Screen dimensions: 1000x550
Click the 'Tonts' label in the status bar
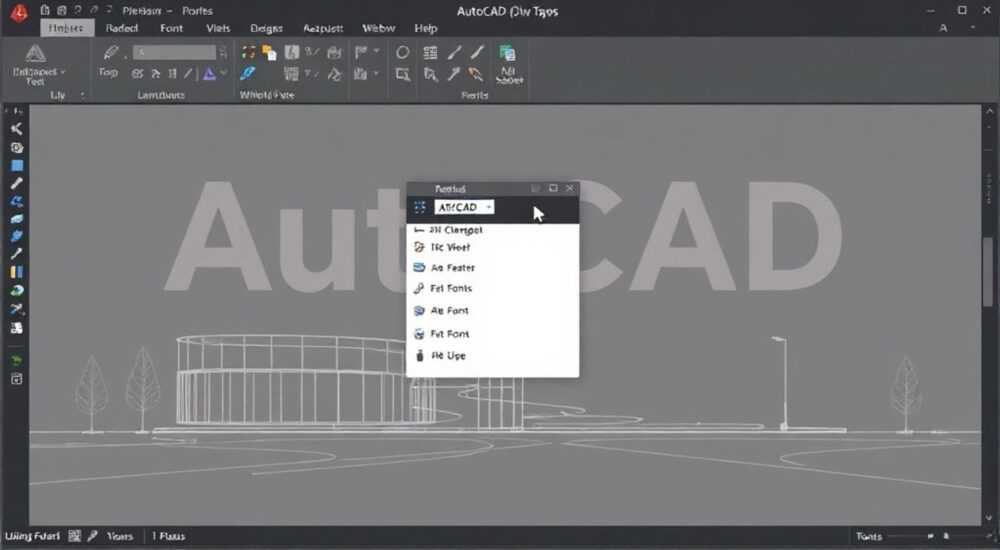click(x=869, y=537)
